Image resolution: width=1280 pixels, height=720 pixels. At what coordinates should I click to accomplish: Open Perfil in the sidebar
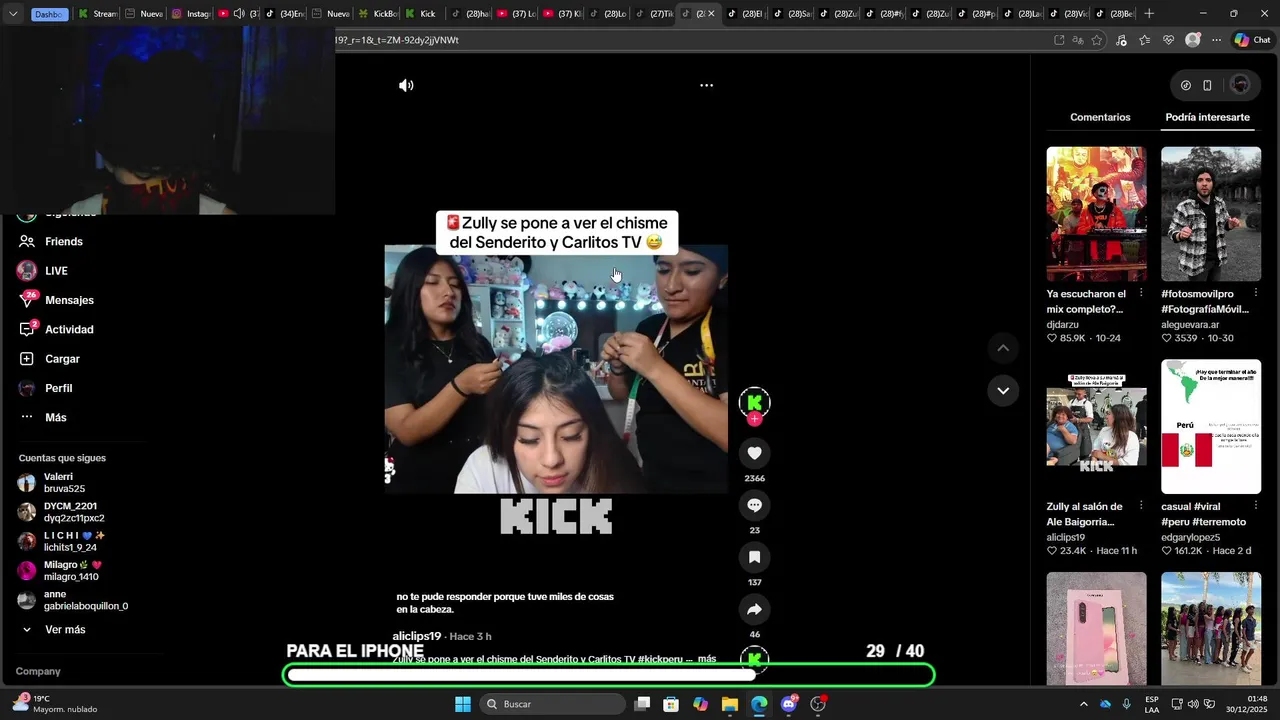[58, 388]
